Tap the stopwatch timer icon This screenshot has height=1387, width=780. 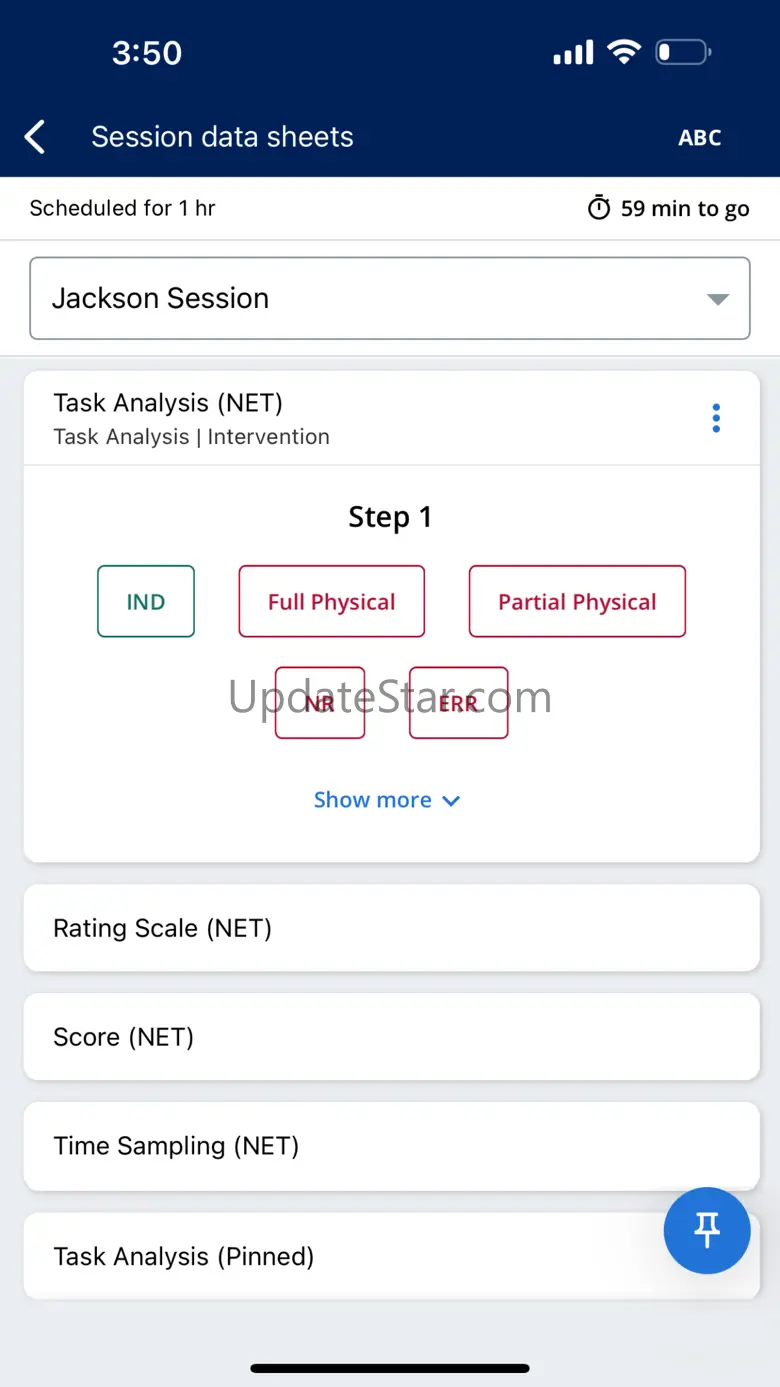point(598,208)
